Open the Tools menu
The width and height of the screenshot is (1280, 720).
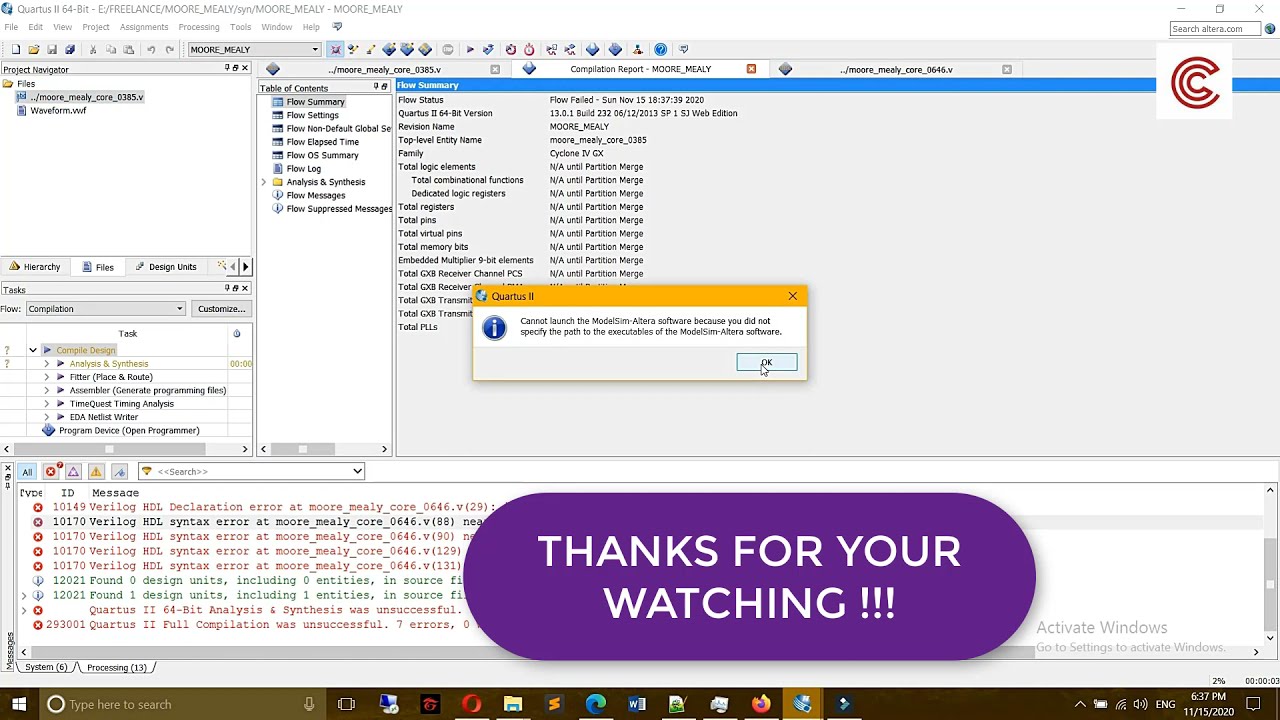pyautogui.click(x=240, y=27)
